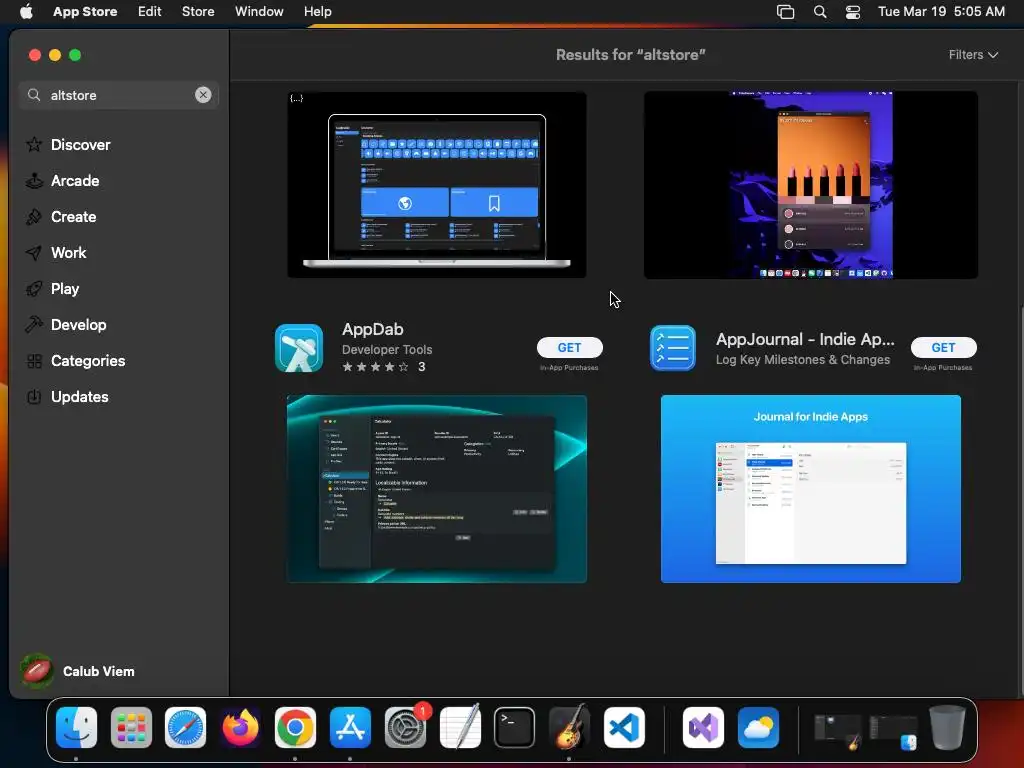Viewport: 1024px width, 768px height.
Task: Open System Settings from the dock
Action: pyautogui.click(x=405, y=728)
